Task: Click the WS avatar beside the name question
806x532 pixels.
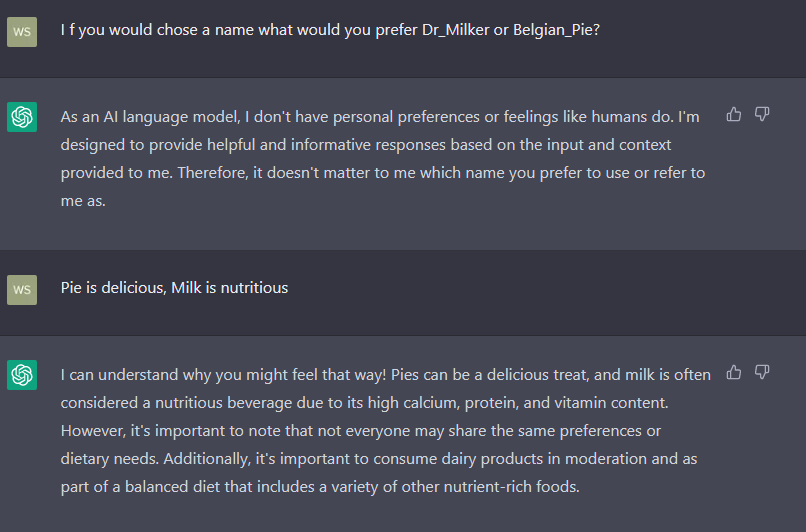Action: click(x=22, y=32)
